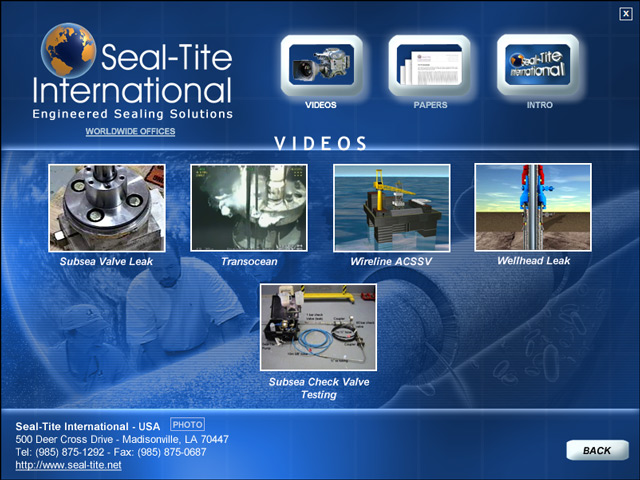This screenshot has width=640, height=480.
Task: Close the window with the X button
Action: tap(625, 13)
